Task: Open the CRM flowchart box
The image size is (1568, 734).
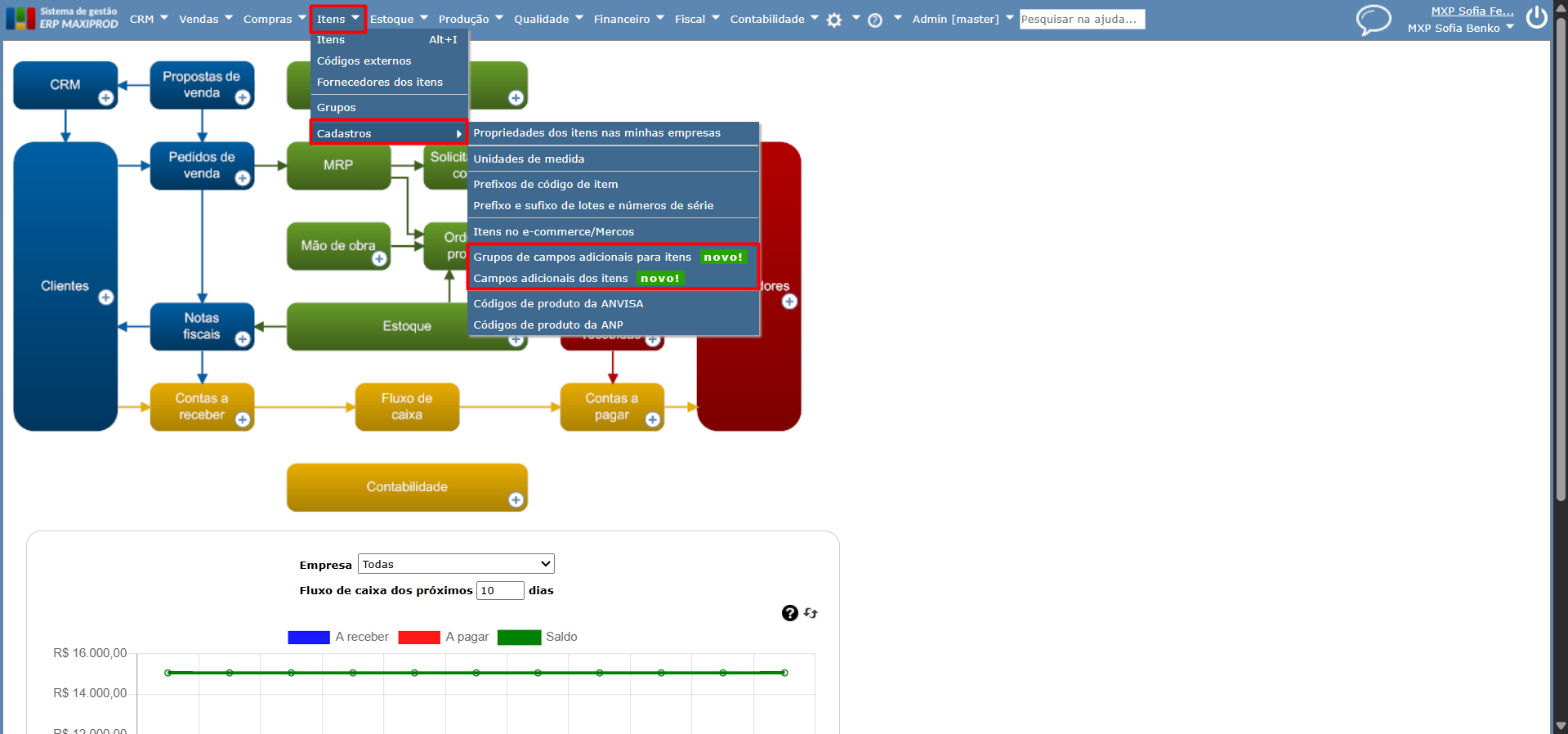Action: coord(65,85)
